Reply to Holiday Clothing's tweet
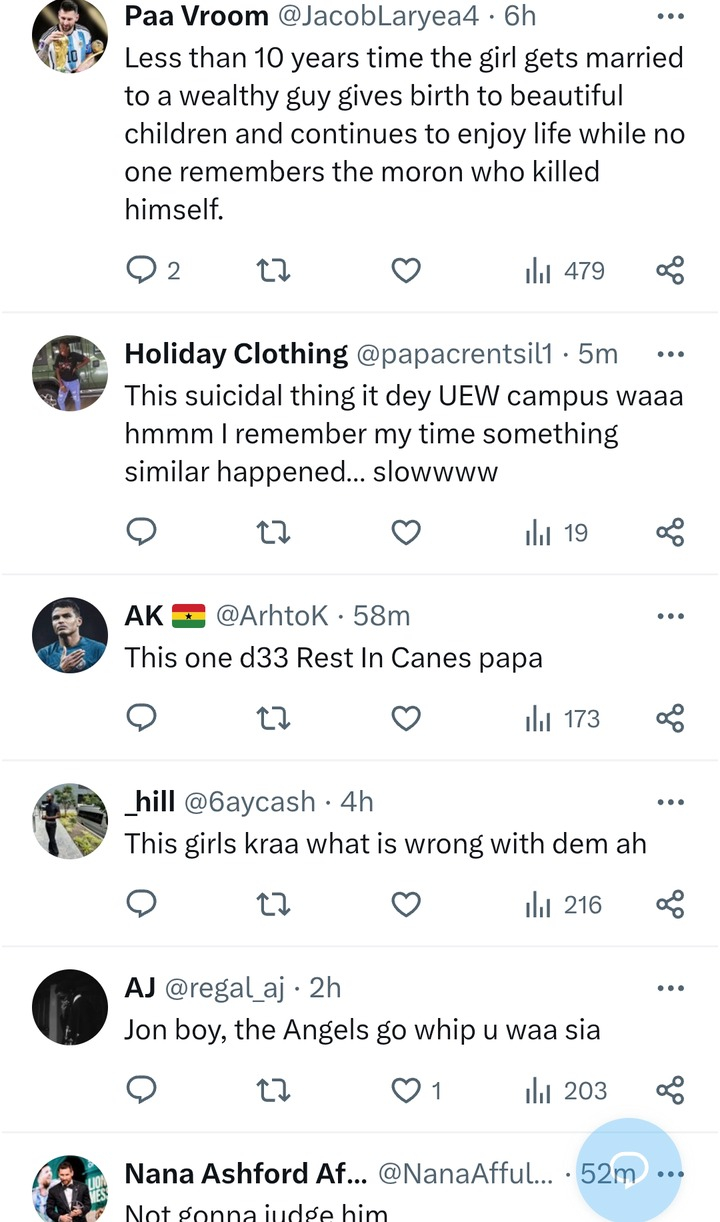This screenshot has width=720, height=1222. [x=141, y=533]
